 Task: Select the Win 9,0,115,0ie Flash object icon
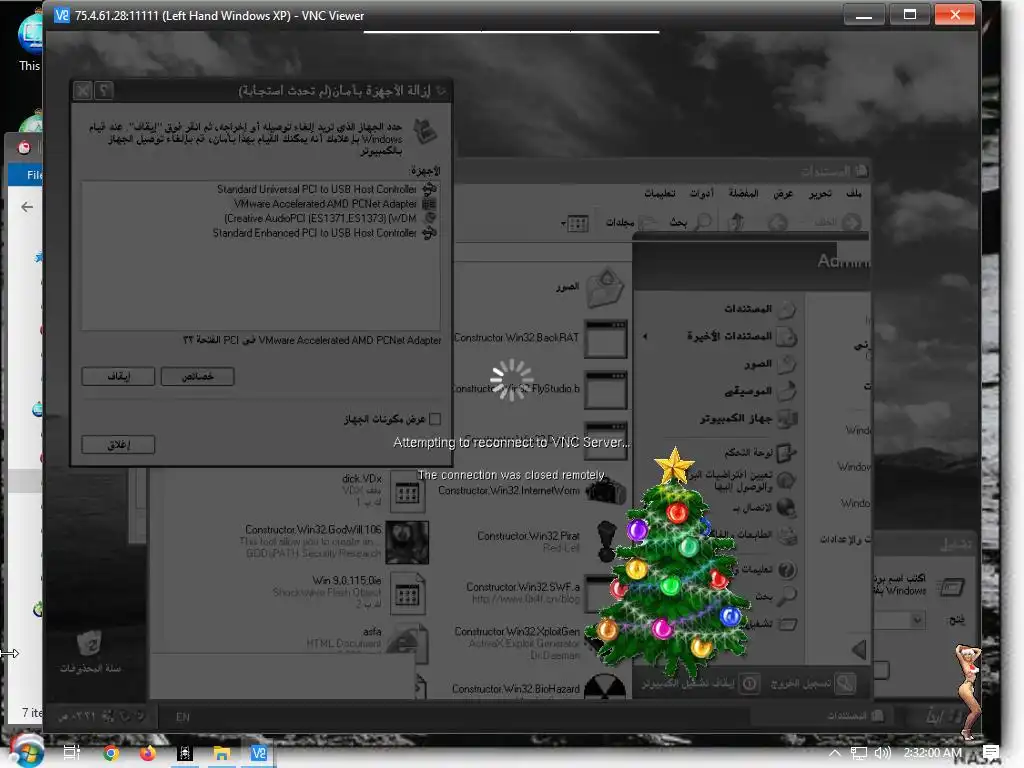pos(408,593)
